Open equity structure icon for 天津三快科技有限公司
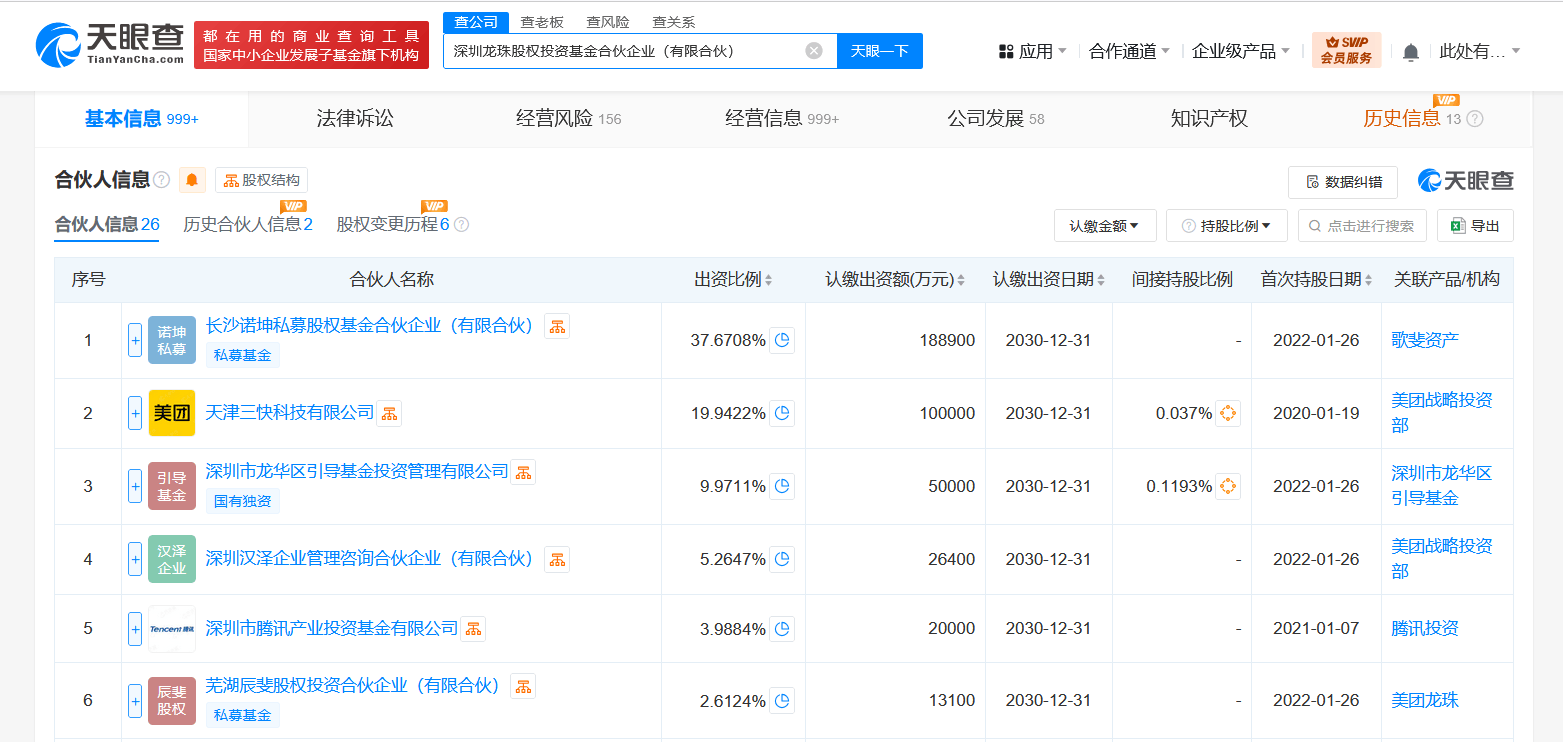 (x=389, y=413)
